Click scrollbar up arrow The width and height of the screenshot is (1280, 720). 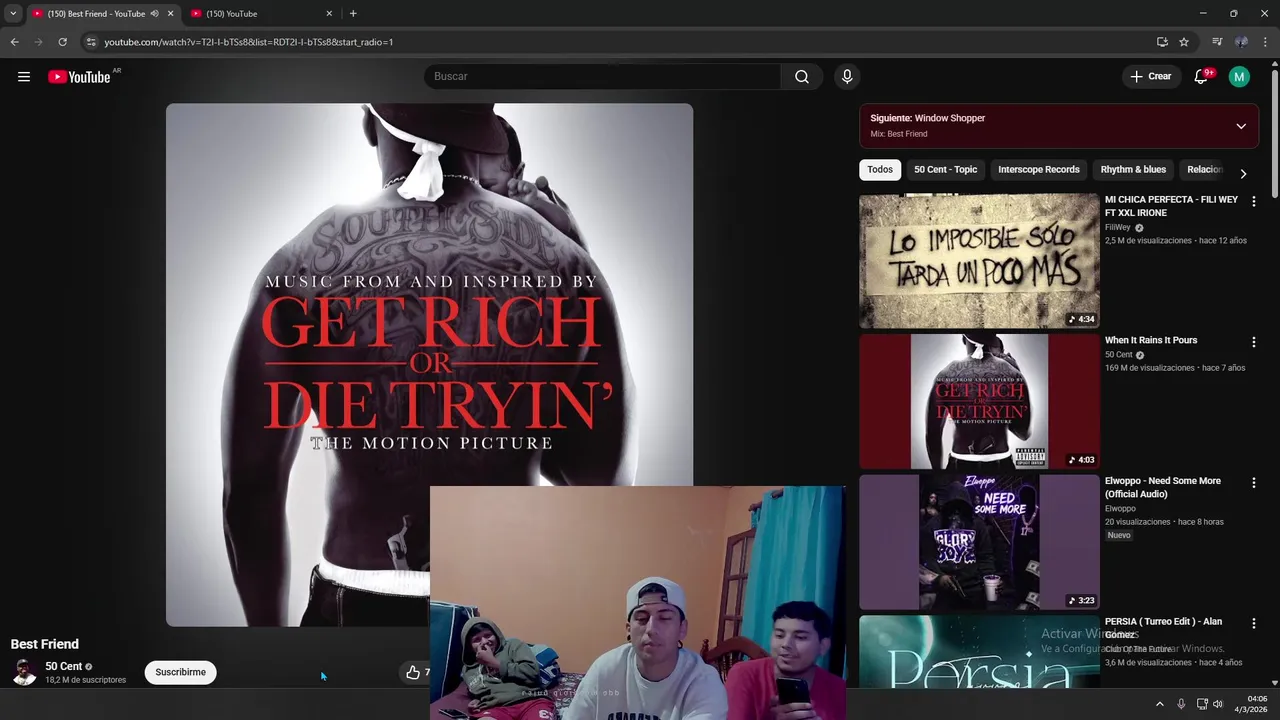click(x=1274, y=62)
